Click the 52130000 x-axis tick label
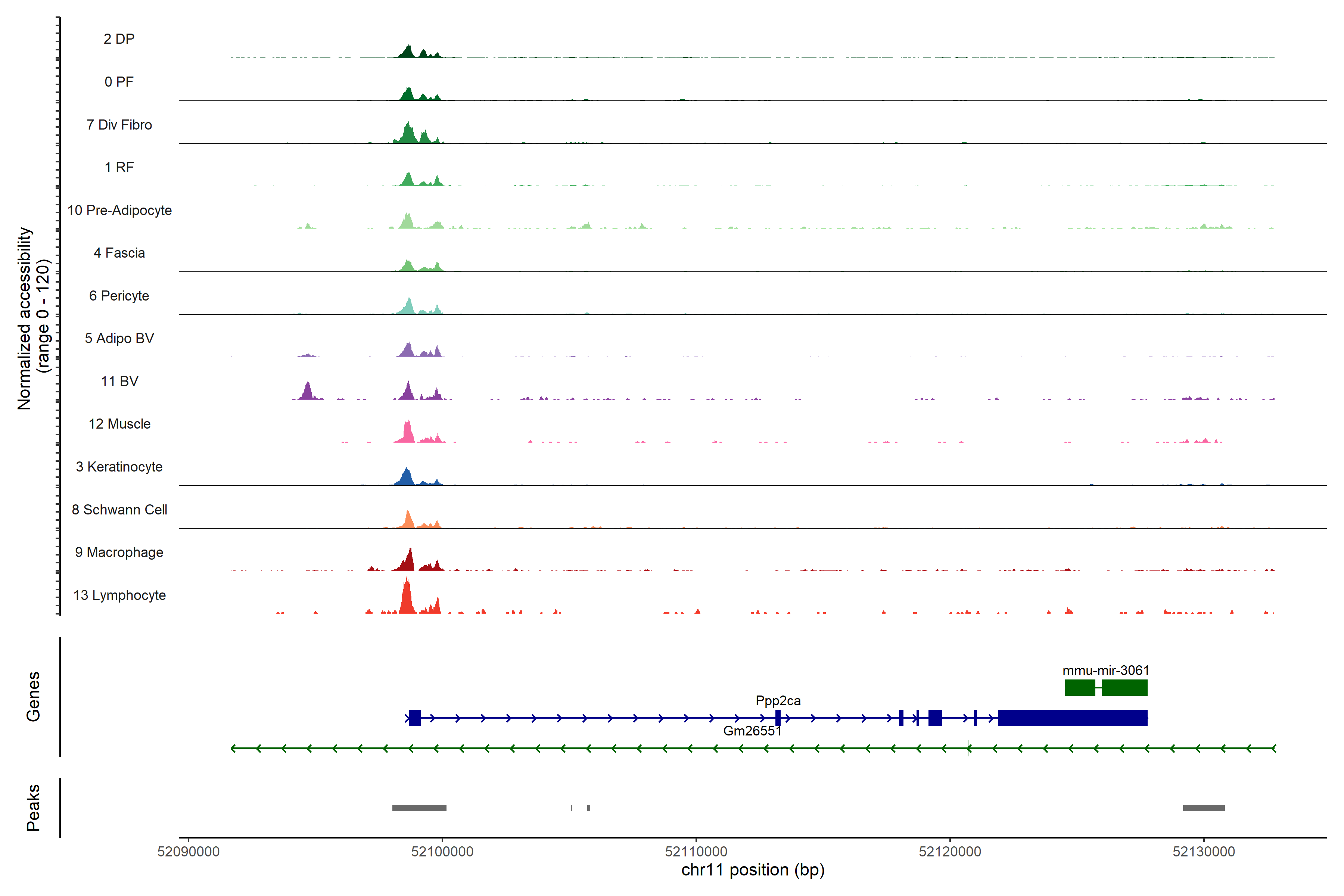 1203,852
